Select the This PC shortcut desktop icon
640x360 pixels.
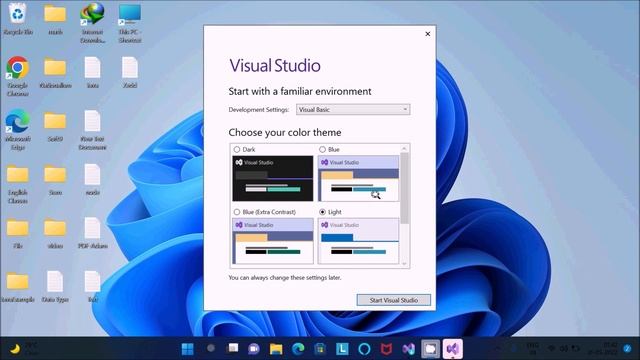click(130, 23)
